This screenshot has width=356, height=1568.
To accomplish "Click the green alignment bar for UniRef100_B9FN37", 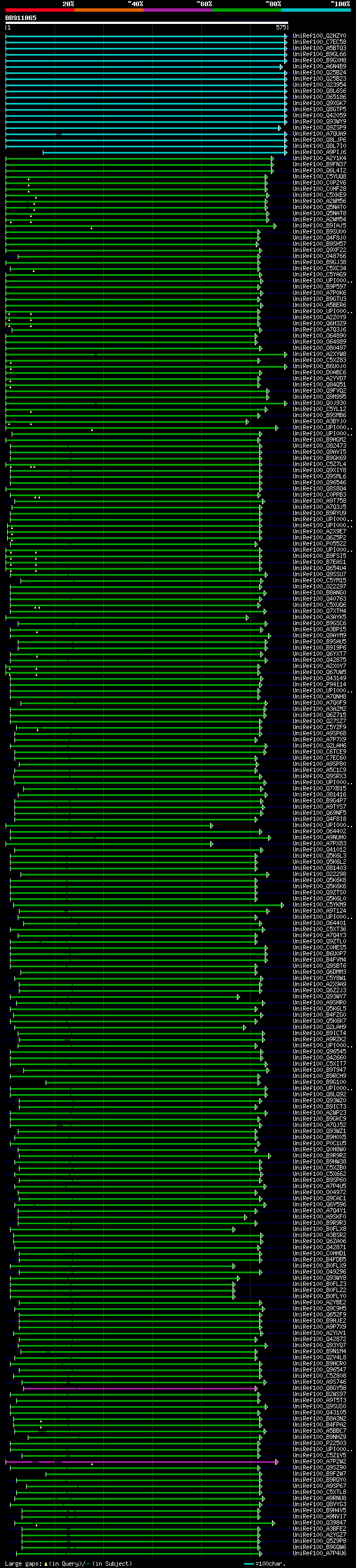I will (x=140, y=164).
